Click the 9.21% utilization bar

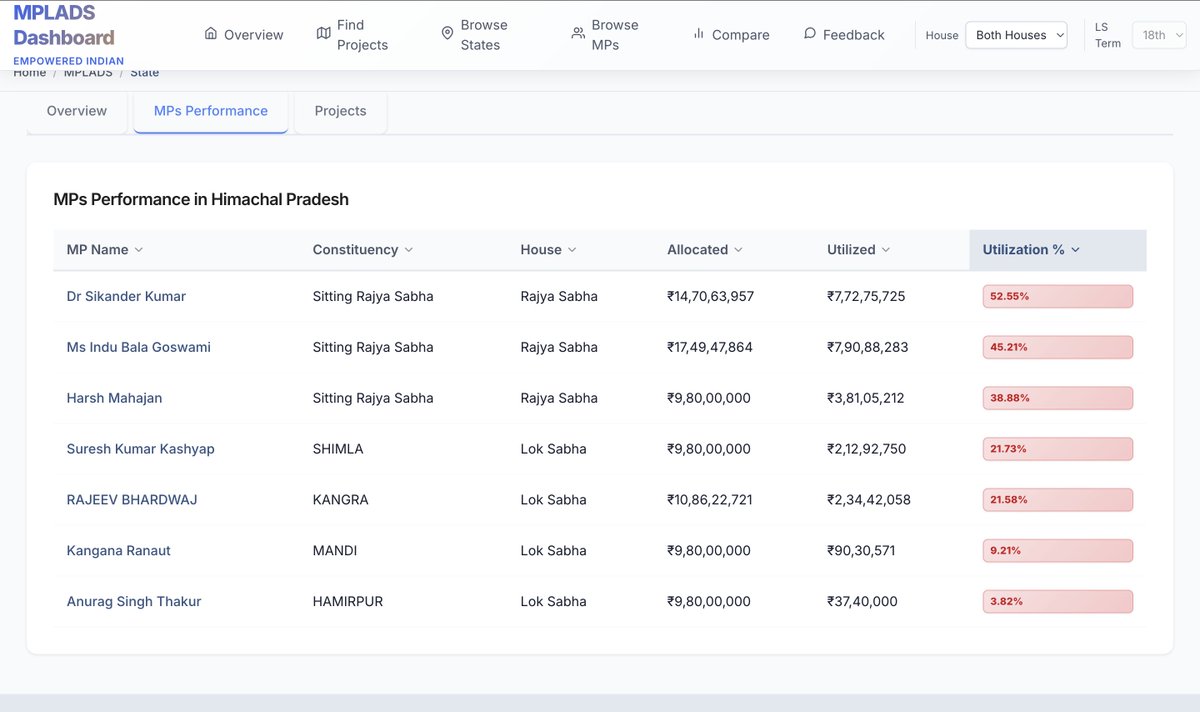tap(1058, 551)
